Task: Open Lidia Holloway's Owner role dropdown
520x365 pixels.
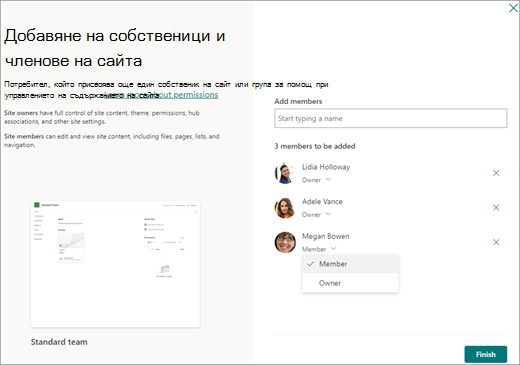Action: (316, 180)
